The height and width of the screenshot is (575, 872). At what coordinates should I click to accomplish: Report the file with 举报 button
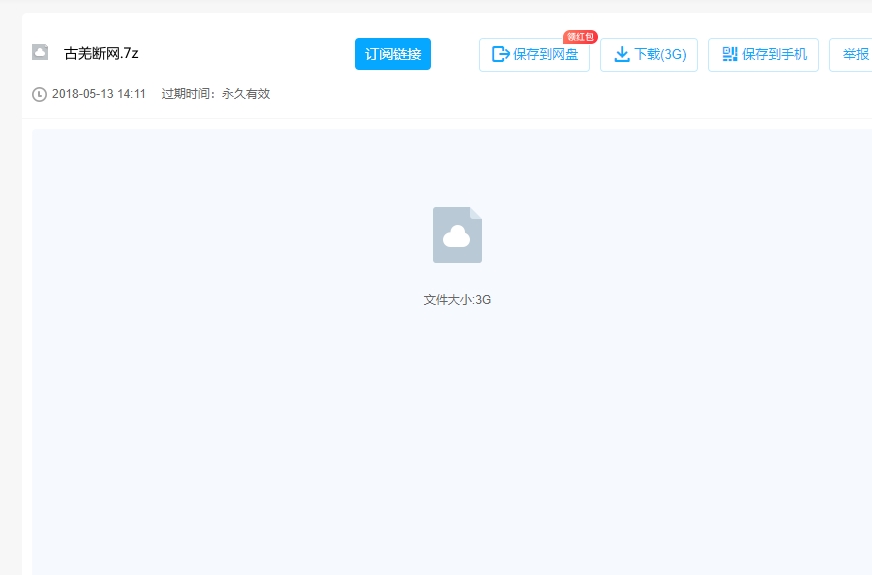coord(851,54)
